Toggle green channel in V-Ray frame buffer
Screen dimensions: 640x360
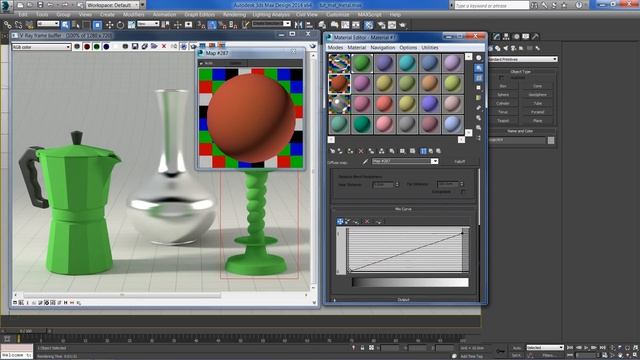click(x=96, y=47)
